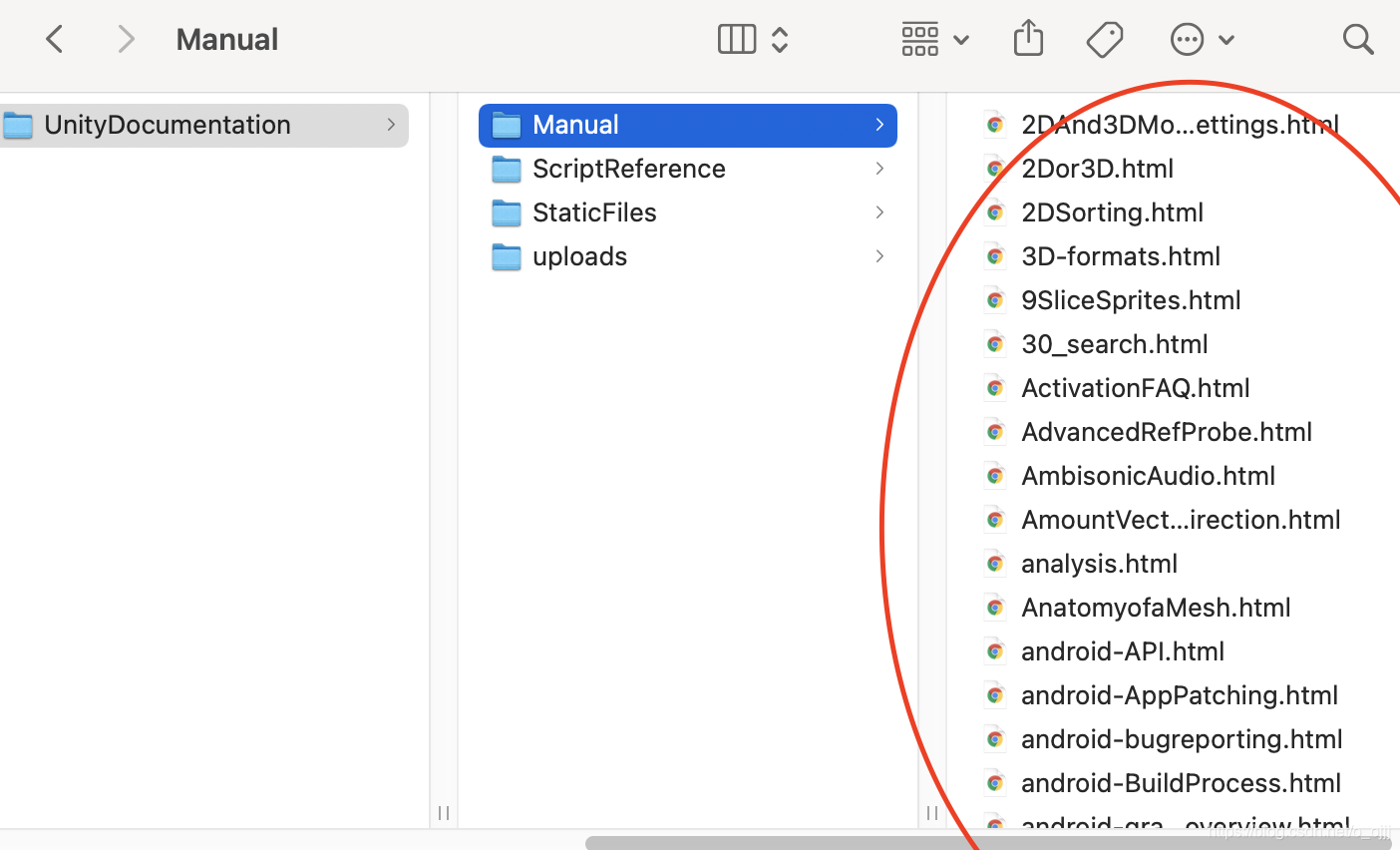Expand the grouping options chevron
The height and width of the screenshot is (850, 1400).
961,41
